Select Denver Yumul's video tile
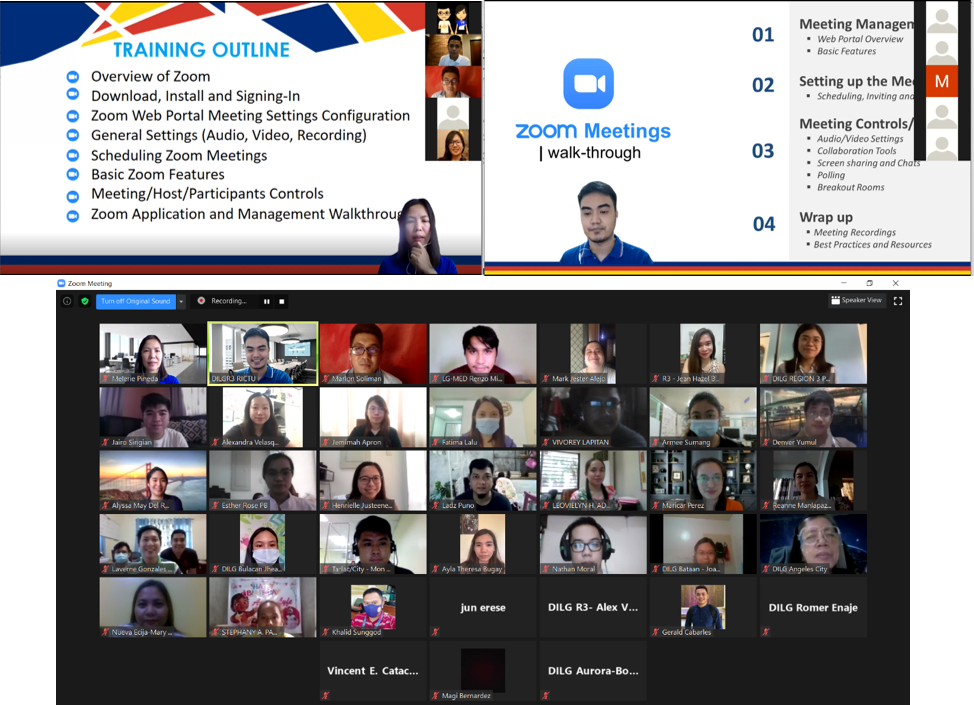Viewport: 974px width, 705px height. pyautogui.click(x=813, y=417)
